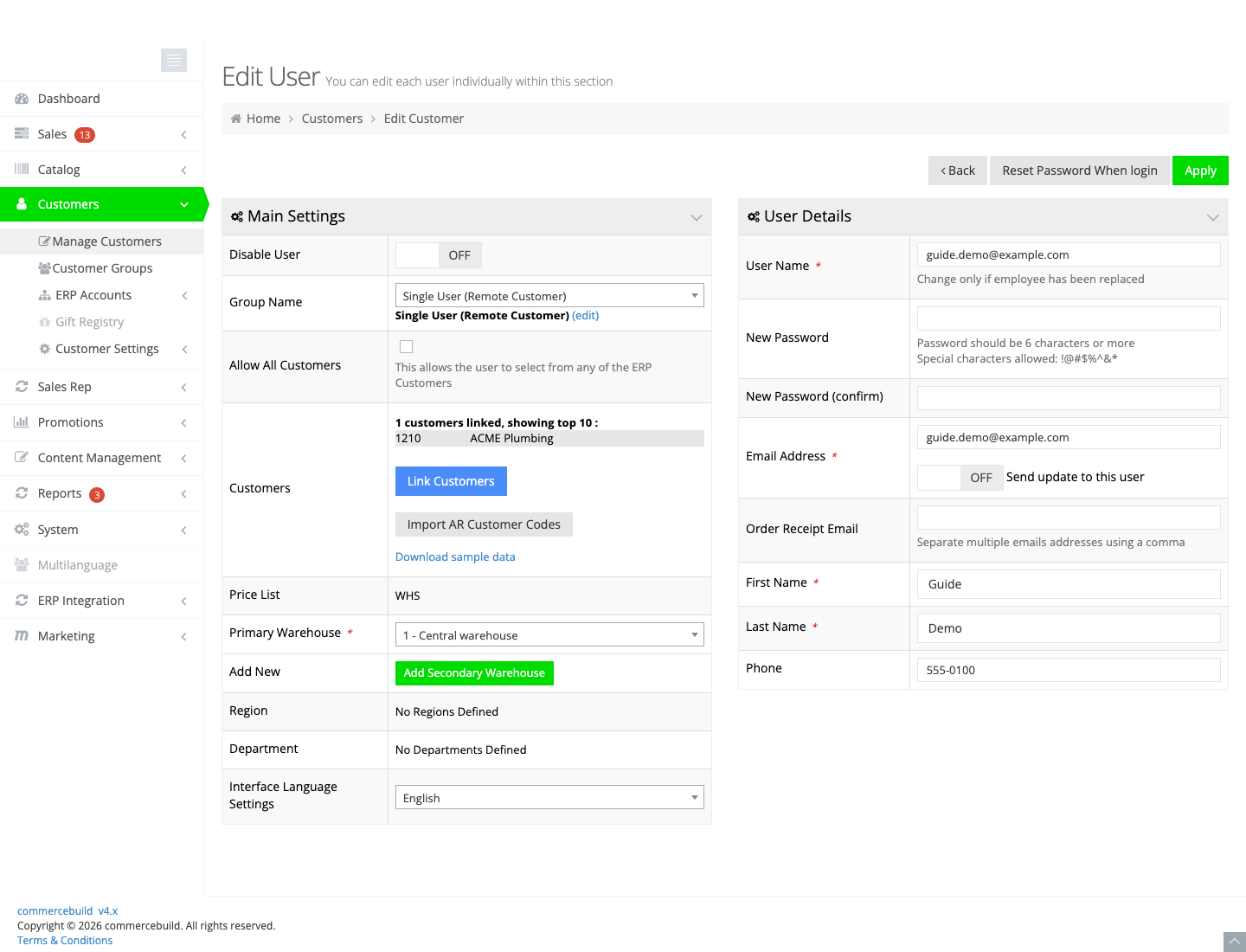This screenshot has height=952, width=1246.
Task: Click the hamburger menu collapse icon
Action: [174, 60]
